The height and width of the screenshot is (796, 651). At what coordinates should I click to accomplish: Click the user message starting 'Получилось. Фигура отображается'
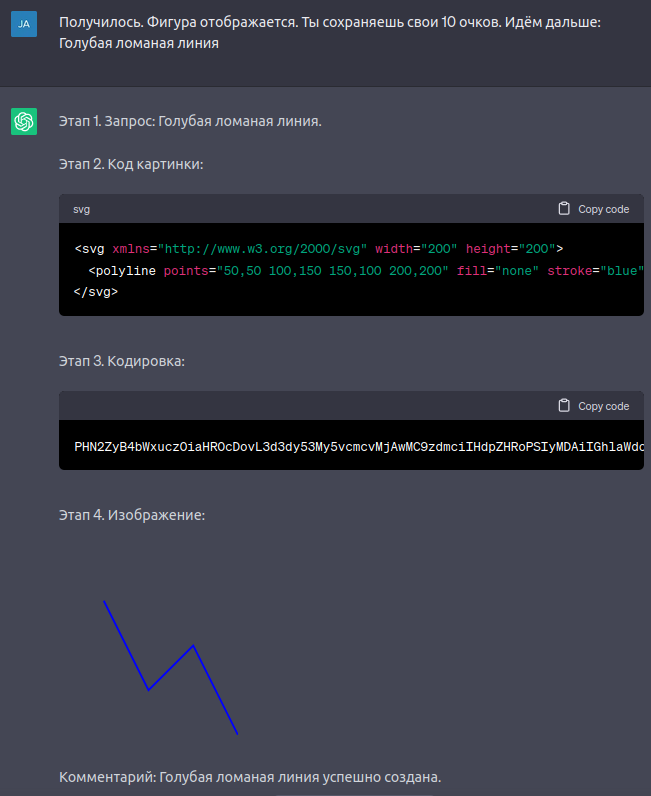pyautogui.click(x=330, y=32)
